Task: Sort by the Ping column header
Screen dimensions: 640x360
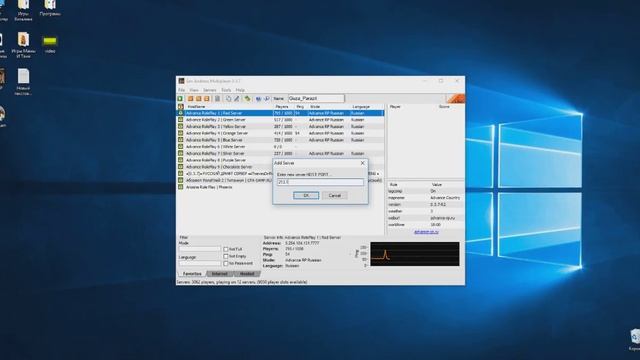Action: coord(301,107)
